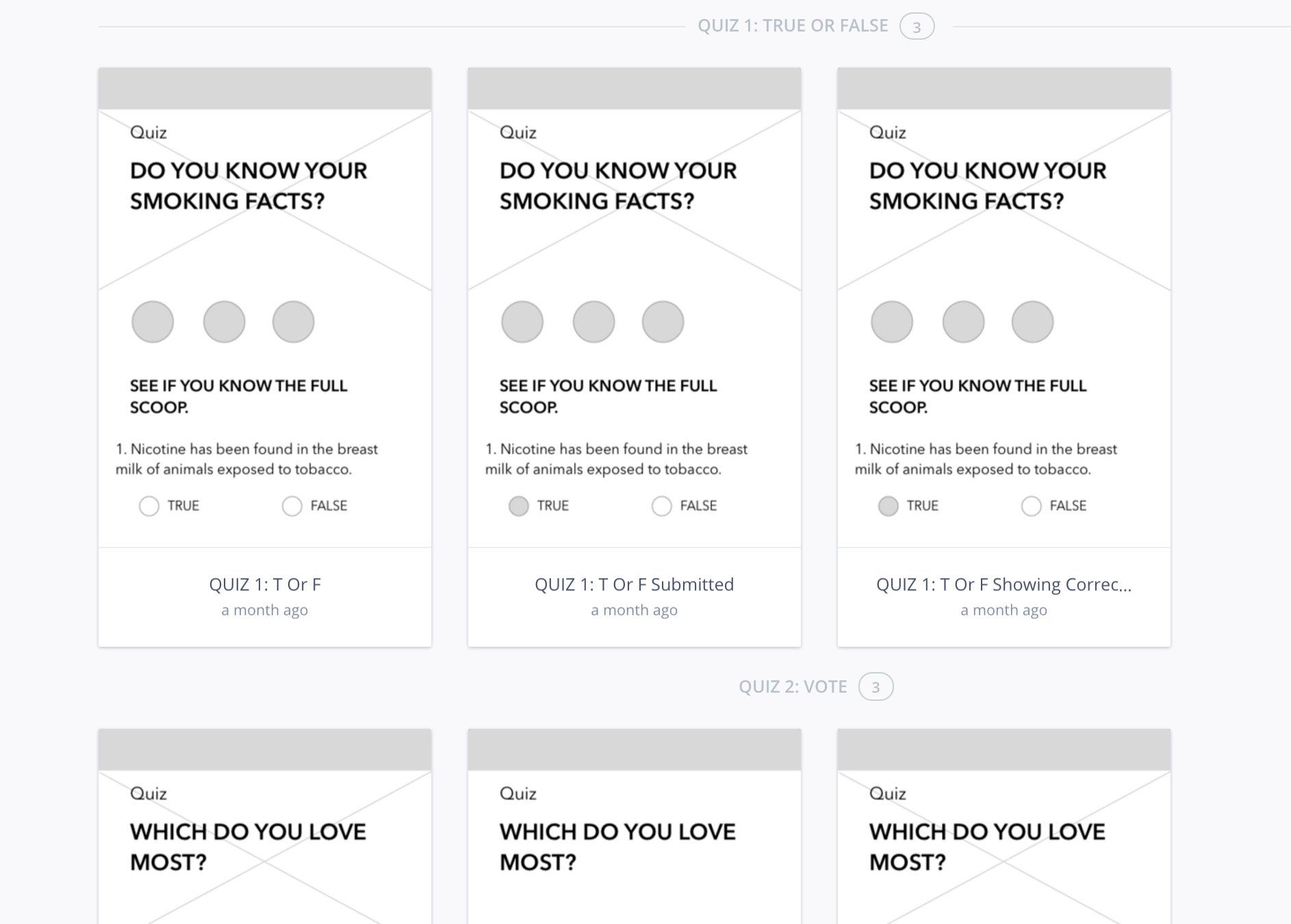This screenshot has height=924, width=1291.
Task: Select TRUE radio in the T Or F Submitted card
Action: pos(519,506)
